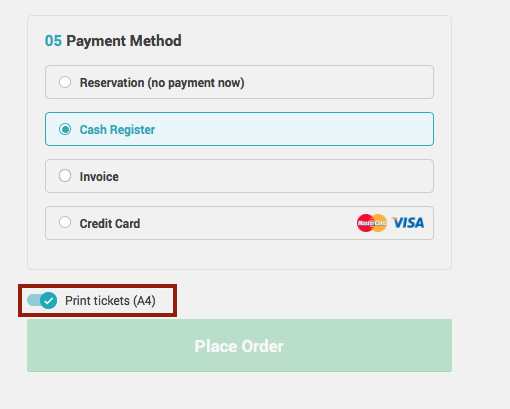Screen dimensions: 510x409
Task: Click the VISA logo icon
Action: (x=408, y=223)
